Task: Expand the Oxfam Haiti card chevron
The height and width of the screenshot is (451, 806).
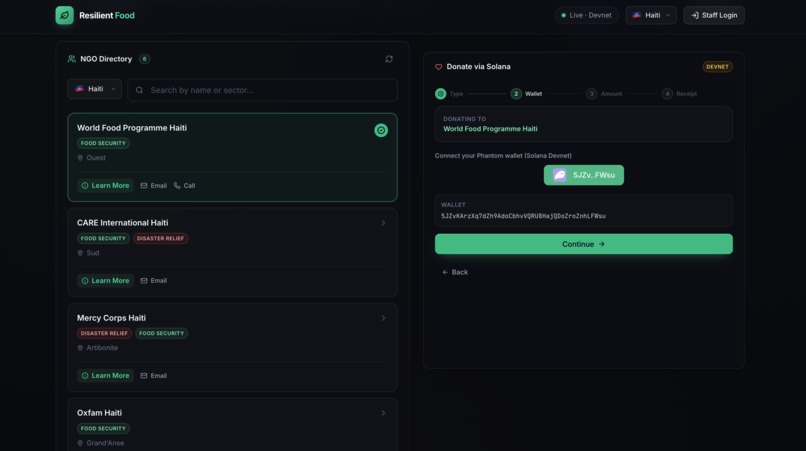Action: (383, 413)
